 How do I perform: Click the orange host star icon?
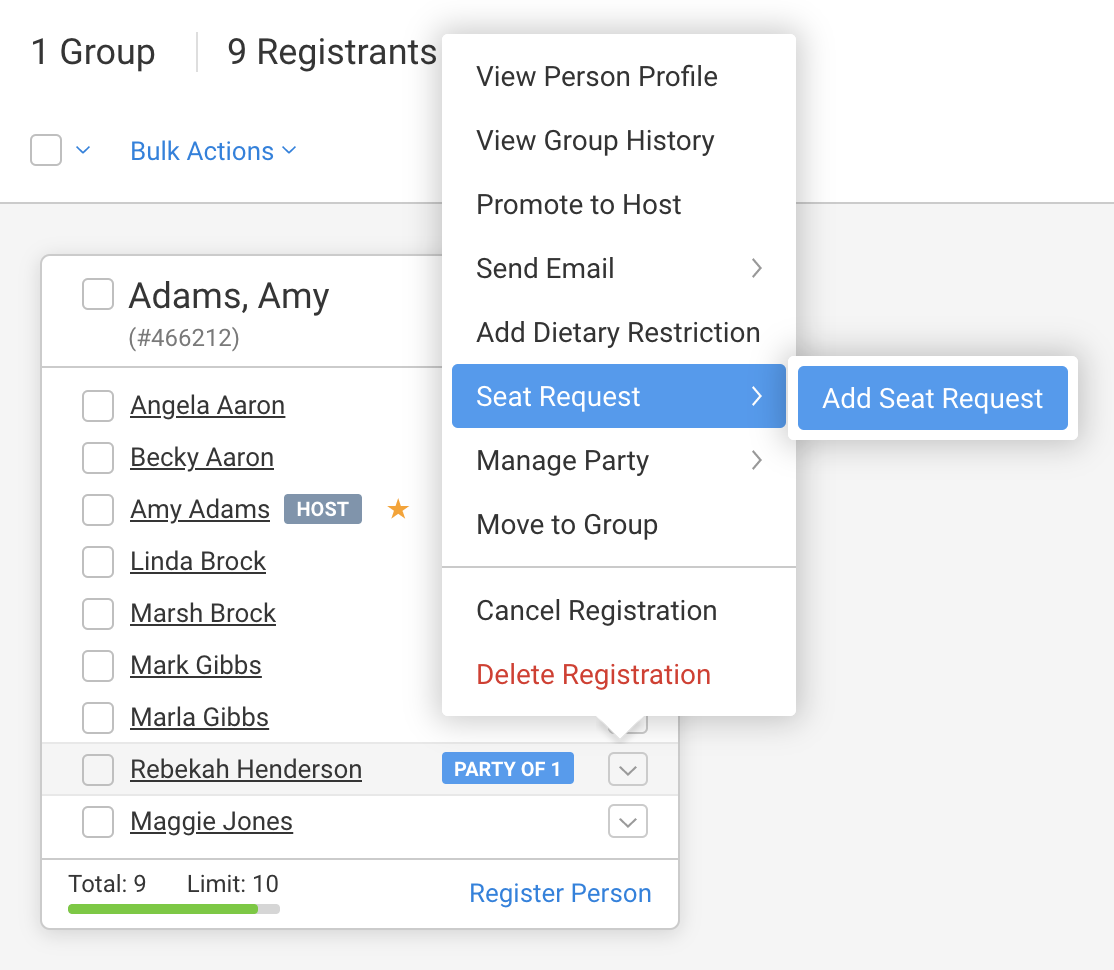398,510
